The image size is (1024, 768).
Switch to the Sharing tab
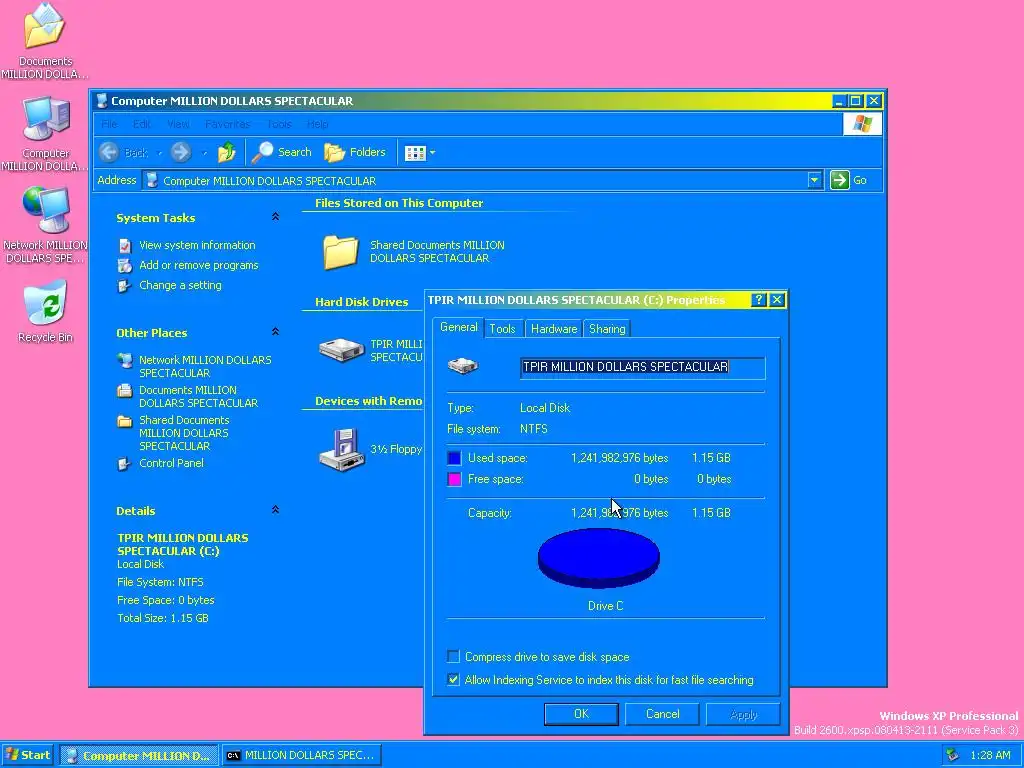point(607,329)
